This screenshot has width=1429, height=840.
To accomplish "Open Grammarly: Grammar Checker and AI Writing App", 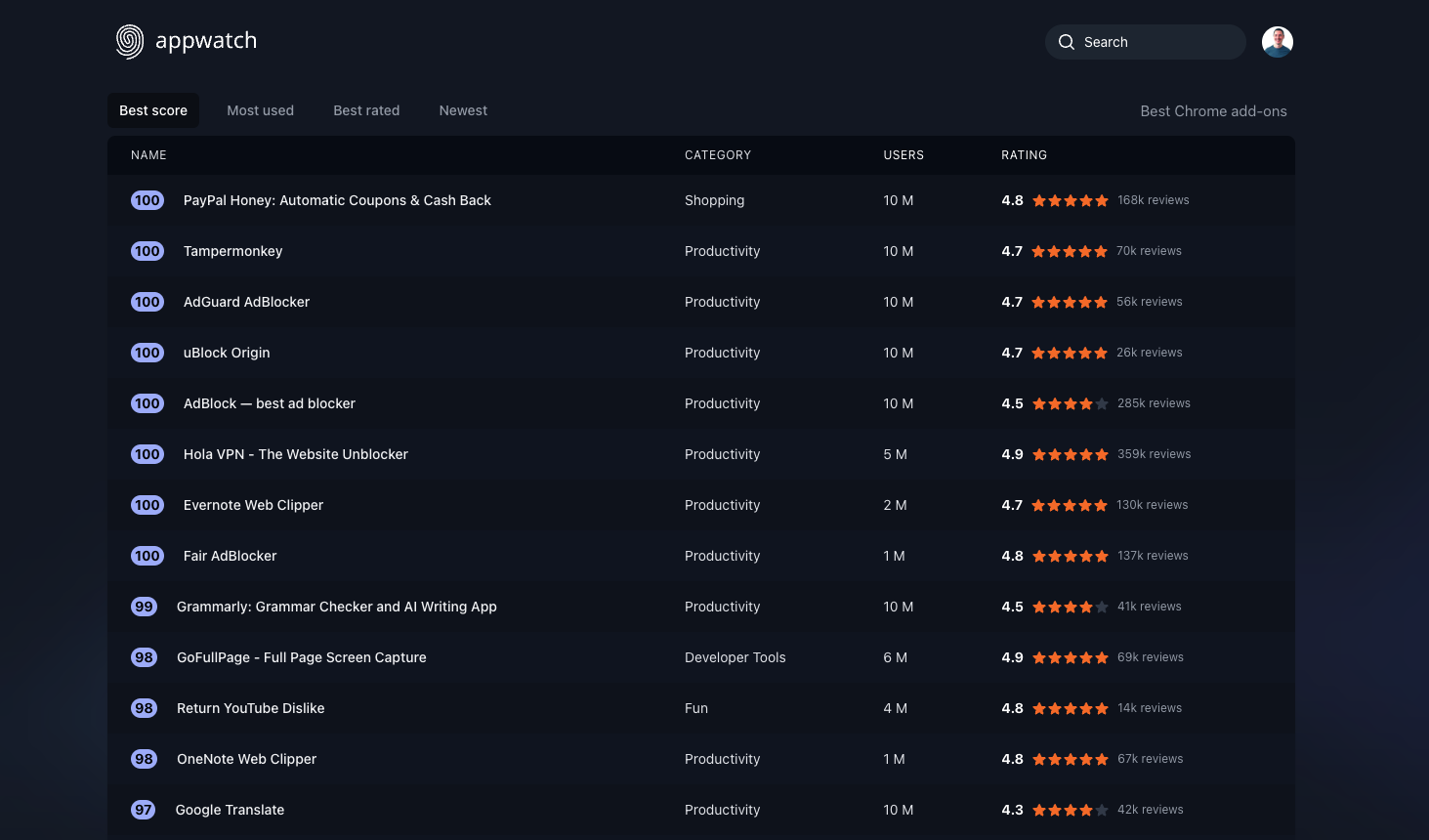I will tap(337, 607).
